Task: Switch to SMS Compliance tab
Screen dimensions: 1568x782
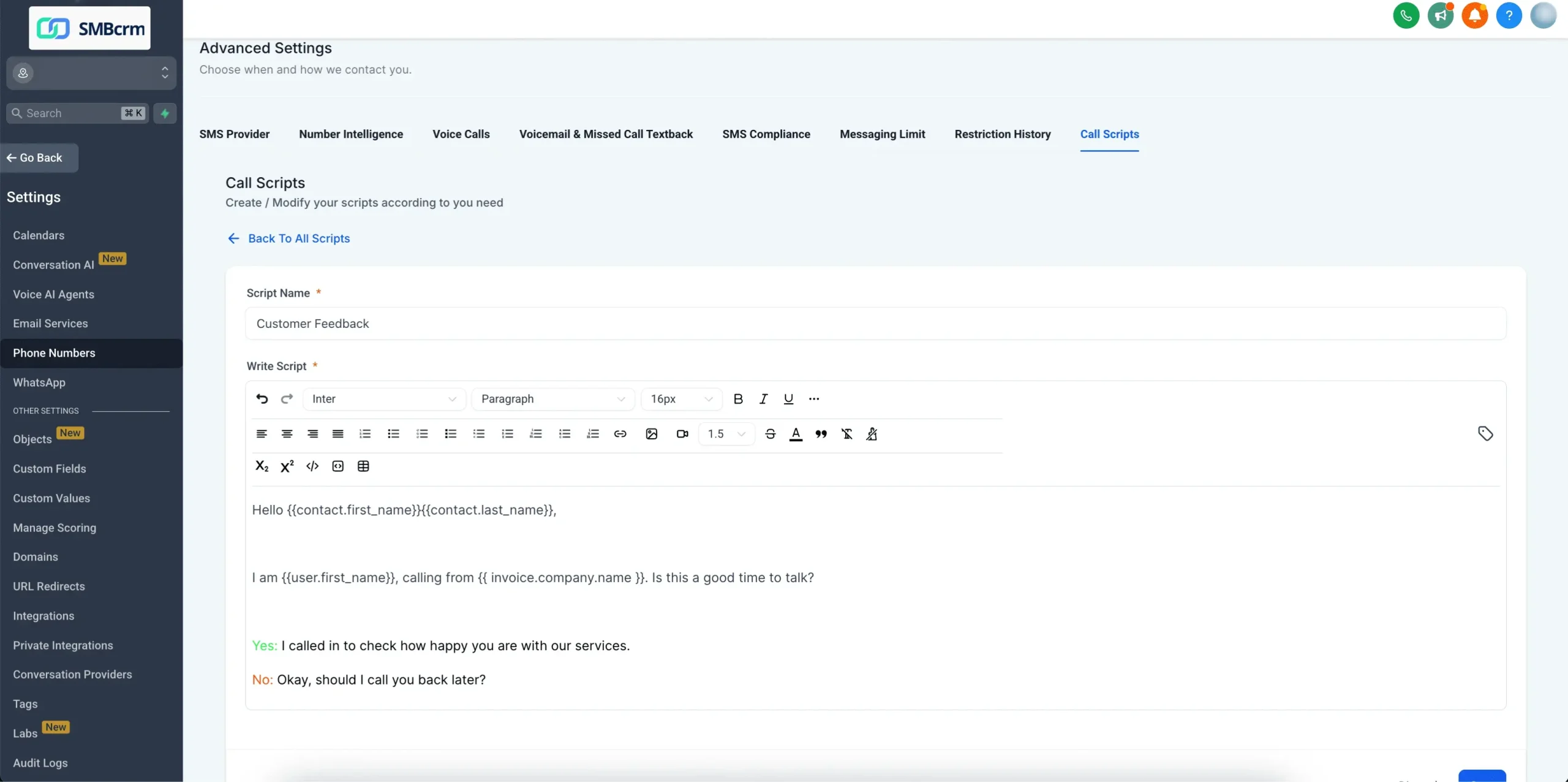Action: (766, 134)
